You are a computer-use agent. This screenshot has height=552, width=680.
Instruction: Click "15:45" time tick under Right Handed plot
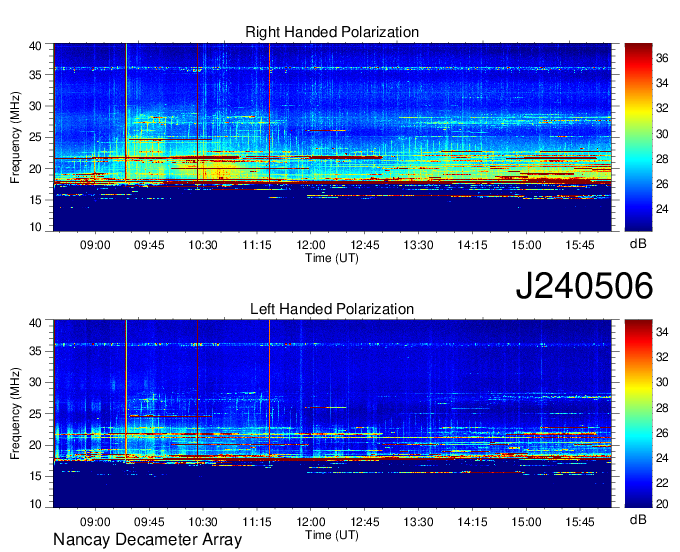click(580, 245)
